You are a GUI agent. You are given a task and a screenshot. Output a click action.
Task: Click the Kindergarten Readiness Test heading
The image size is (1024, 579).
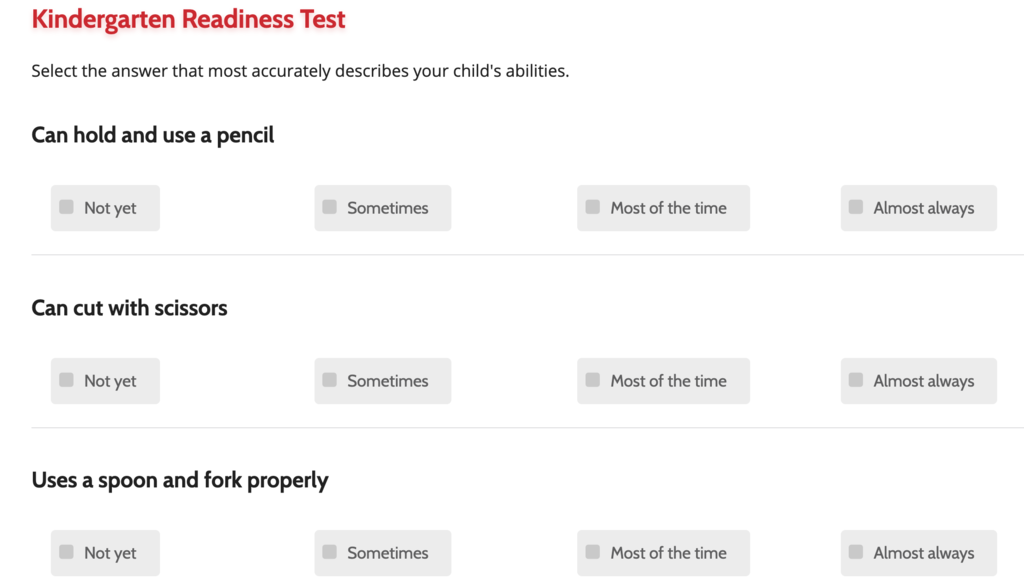188,19
